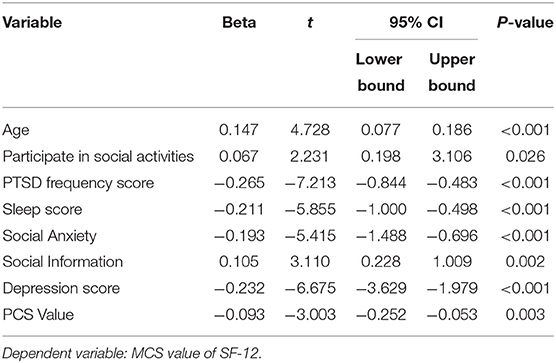
Task: Click the Variable column header
Action: point(32,22)
